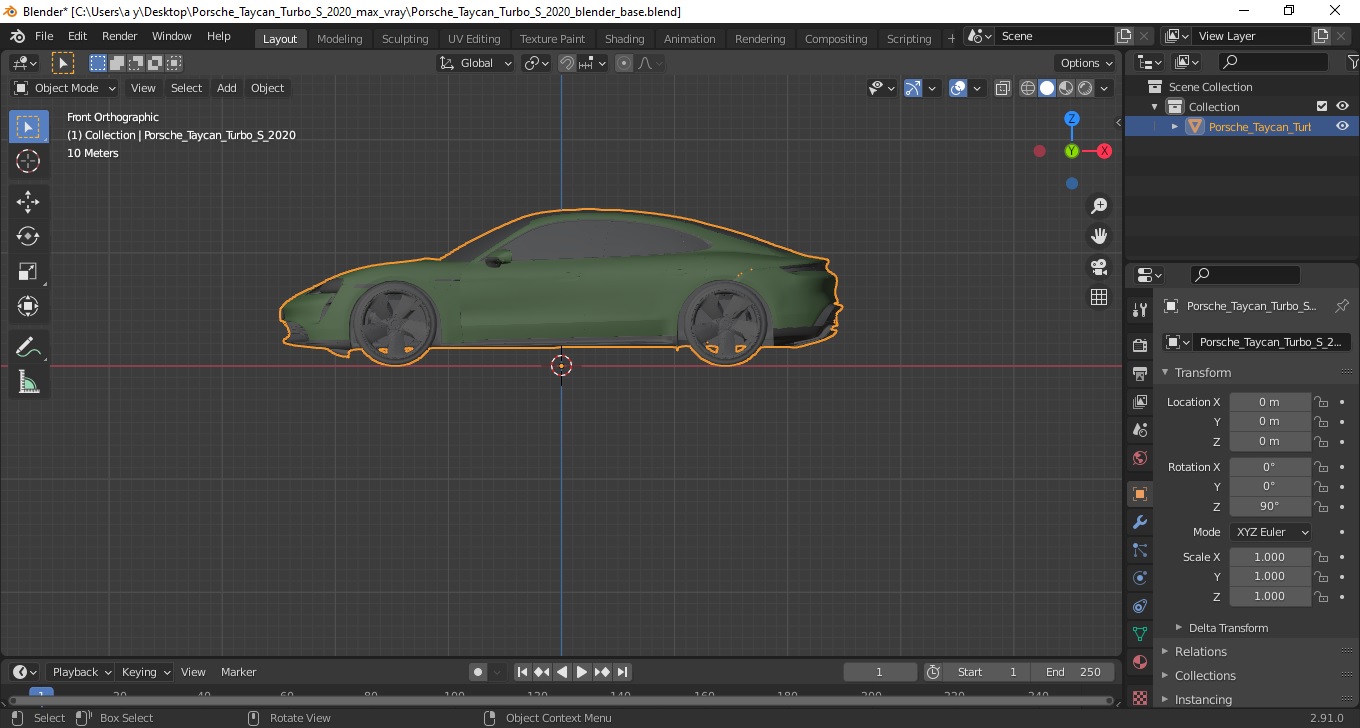Screen dimensions: 1360x728
Task: Select the Scale tool
Action: click(28, 271)
